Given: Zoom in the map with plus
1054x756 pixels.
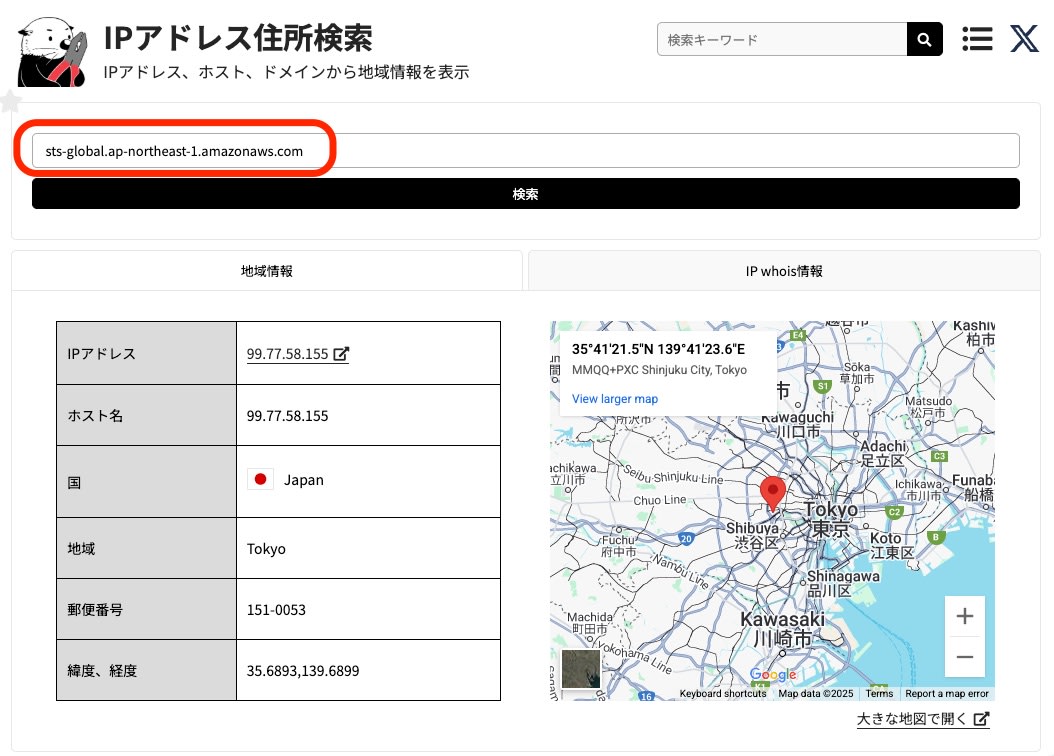Looking at the screenshot, I should click(965, 616).
